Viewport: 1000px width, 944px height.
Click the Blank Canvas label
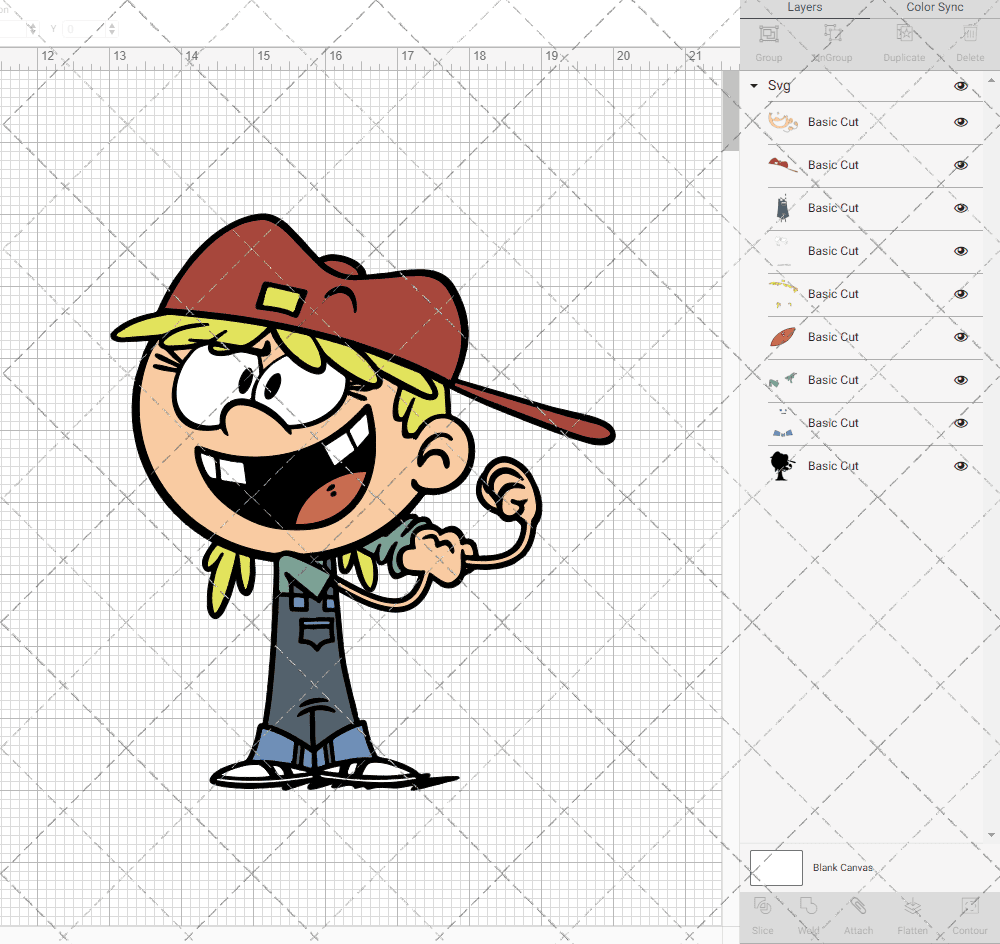842,867
